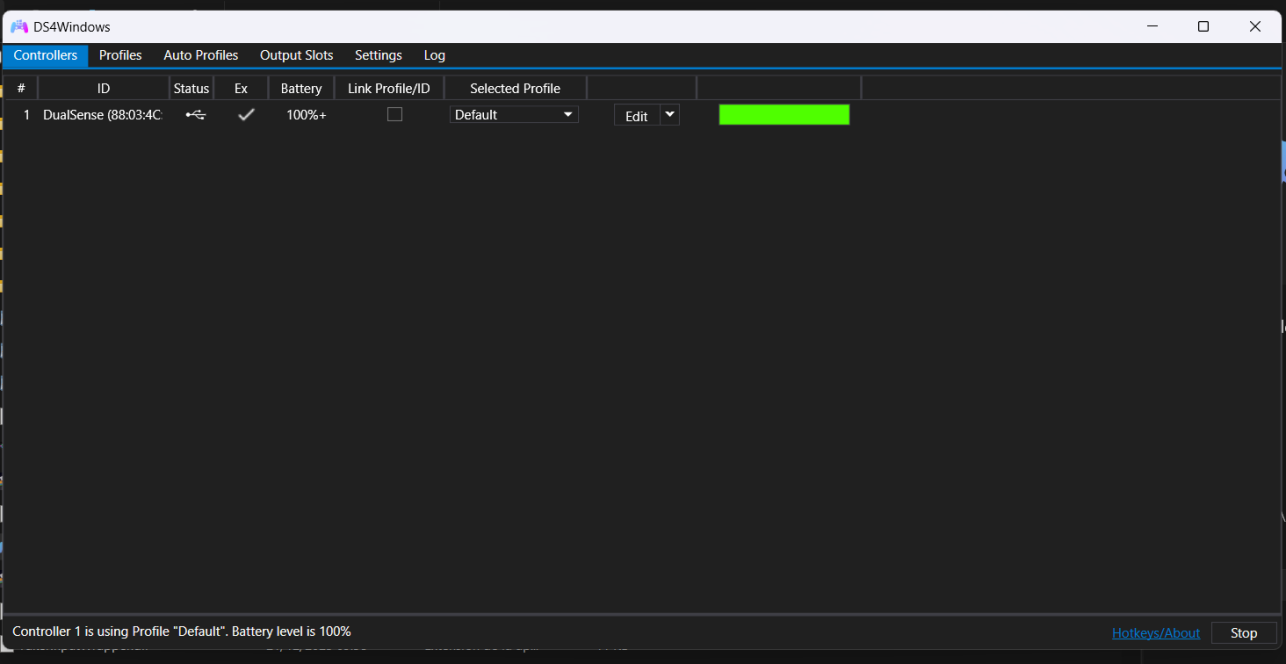Click the DS4Windows app icon in title bar
The width and height of the screenshot is (1286, 664).
pos(19,27)
